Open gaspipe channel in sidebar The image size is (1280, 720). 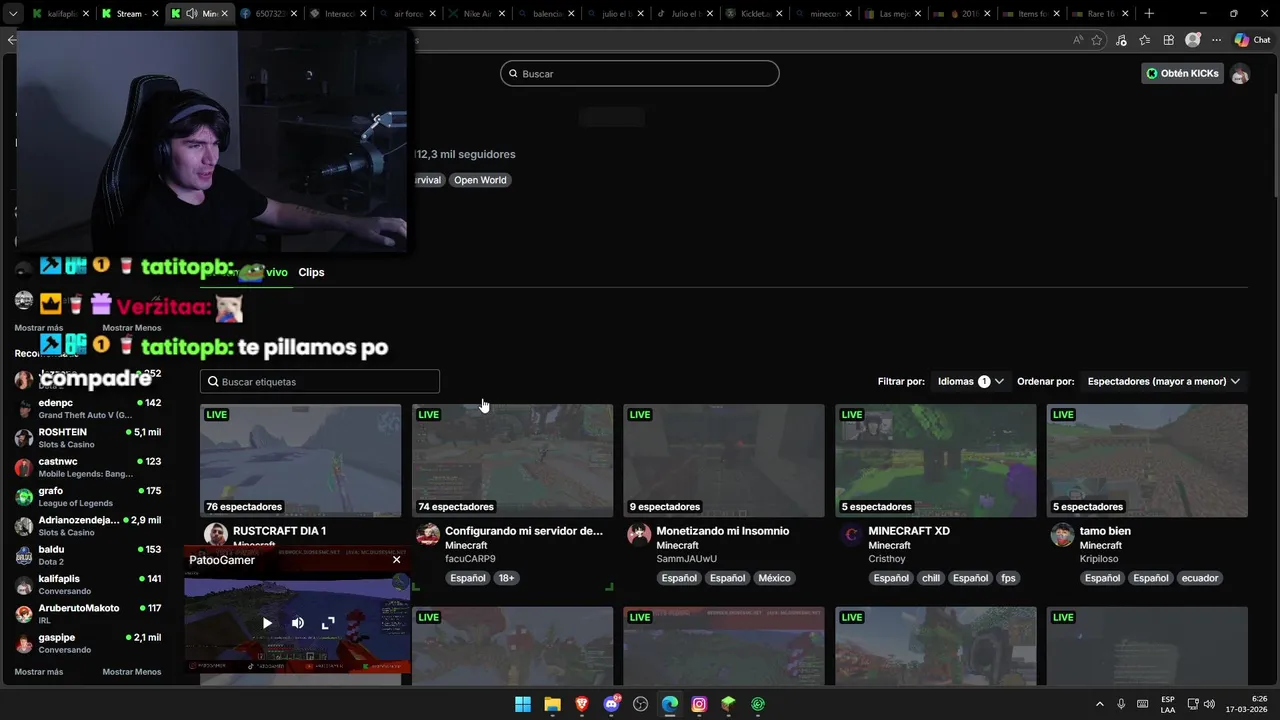87,643
